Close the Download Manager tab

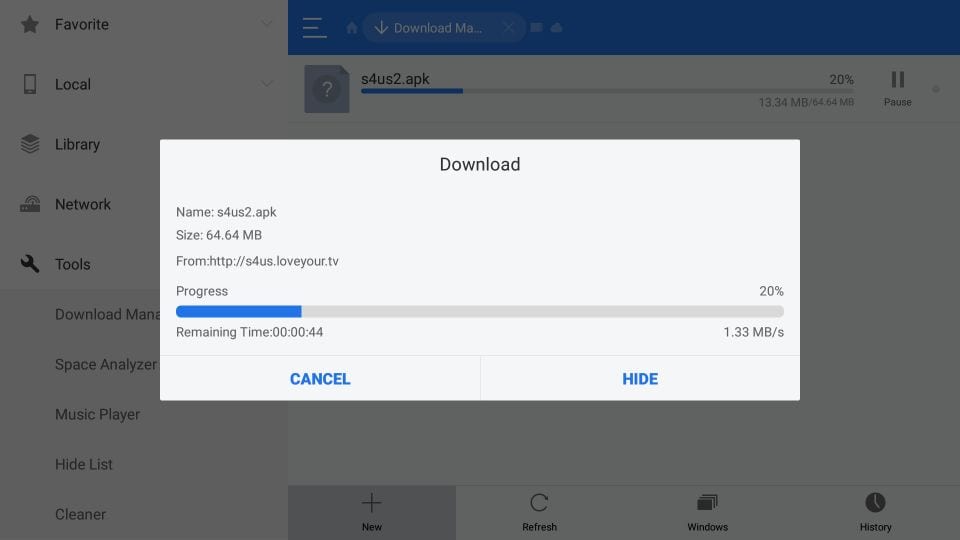(508, 28)
